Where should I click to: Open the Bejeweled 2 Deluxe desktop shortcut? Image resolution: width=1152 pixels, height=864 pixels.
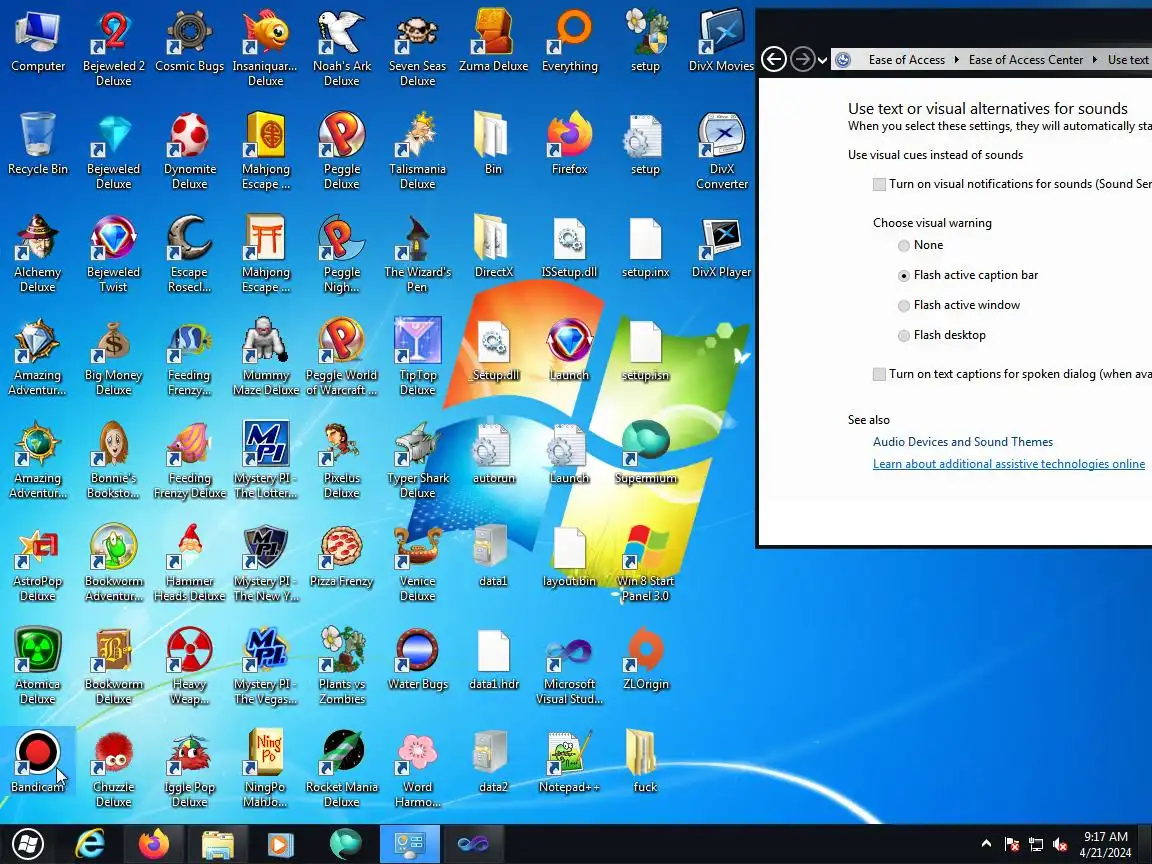(x=113, y=46)
